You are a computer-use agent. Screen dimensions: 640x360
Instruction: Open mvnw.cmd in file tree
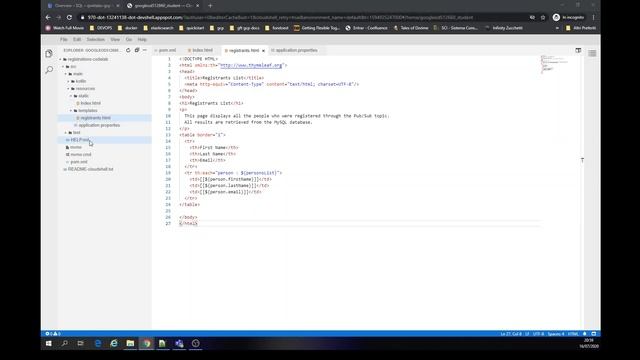pos(80,155)
